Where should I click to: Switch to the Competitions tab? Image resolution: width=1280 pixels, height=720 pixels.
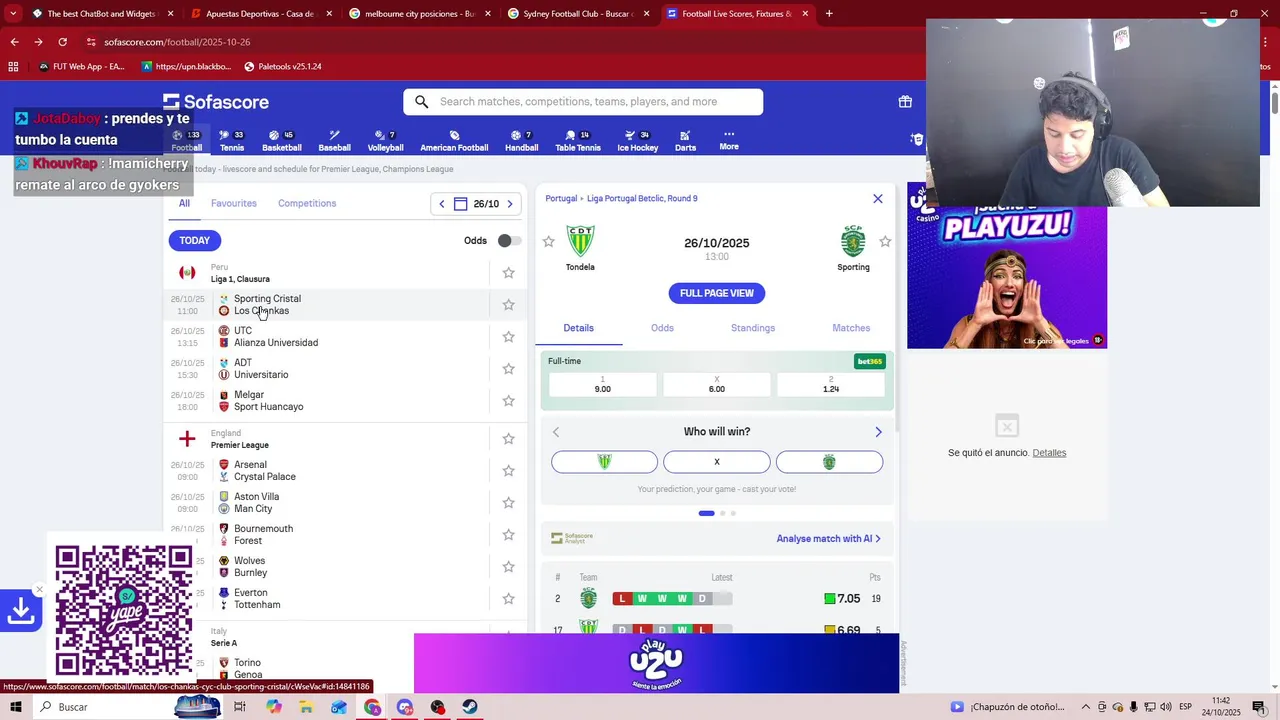click(x=307, y=203)
